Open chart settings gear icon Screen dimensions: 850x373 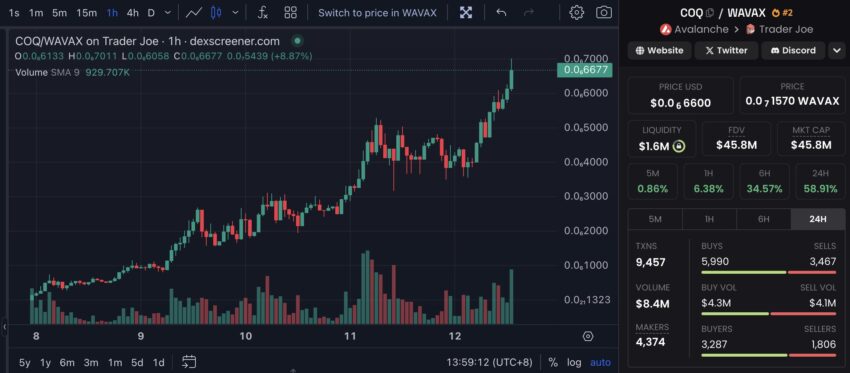pyautogui.click(x=576, y=12)
